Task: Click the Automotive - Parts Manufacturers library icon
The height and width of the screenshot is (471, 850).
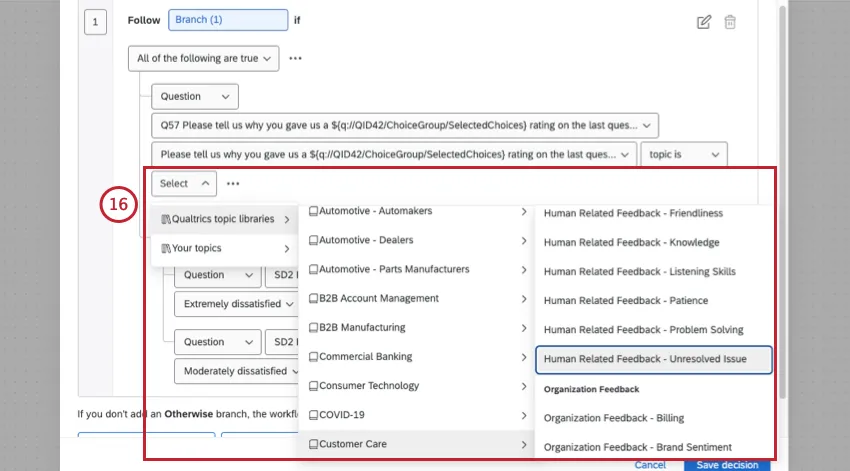Action: pyautogui.click(x=313, y=269)
